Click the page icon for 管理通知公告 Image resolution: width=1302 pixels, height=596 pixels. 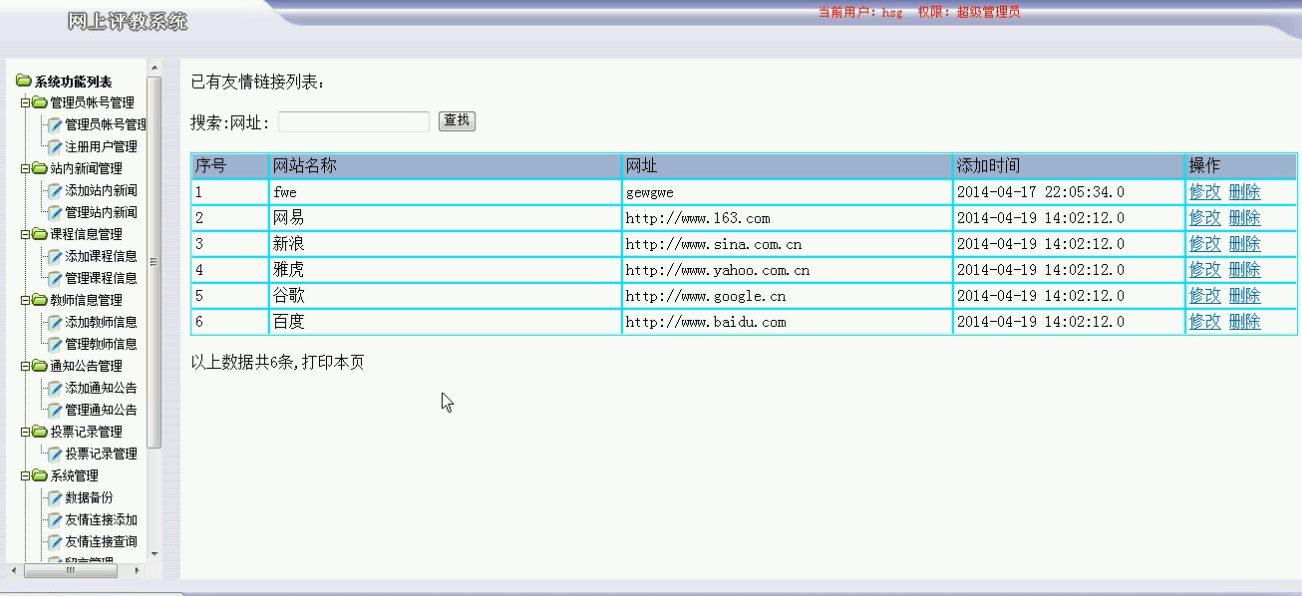pyautogui.click(x=55, y=410)
